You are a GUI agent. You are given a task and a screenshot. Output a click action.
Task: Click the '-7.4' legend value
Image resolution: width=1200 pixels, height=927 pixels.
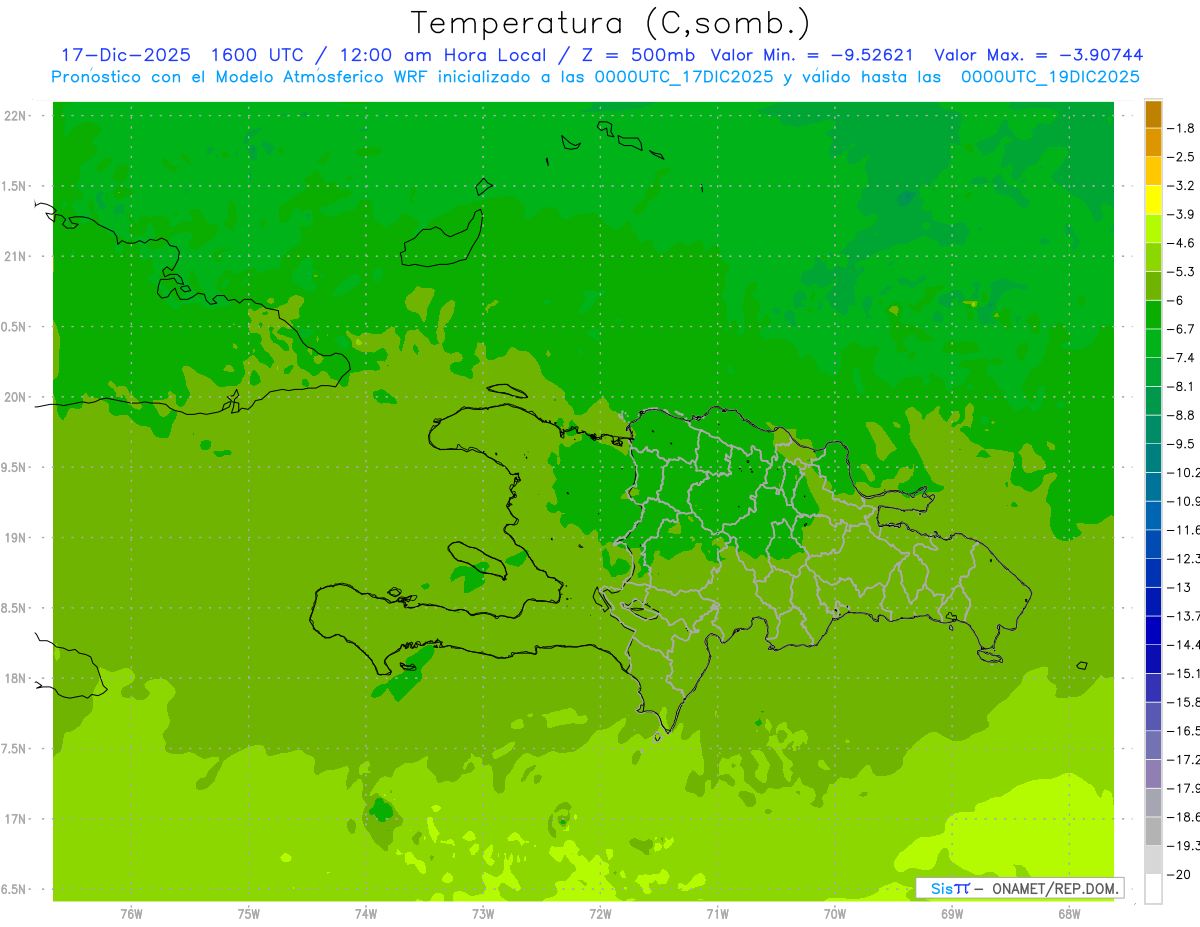click(1182, 358)
